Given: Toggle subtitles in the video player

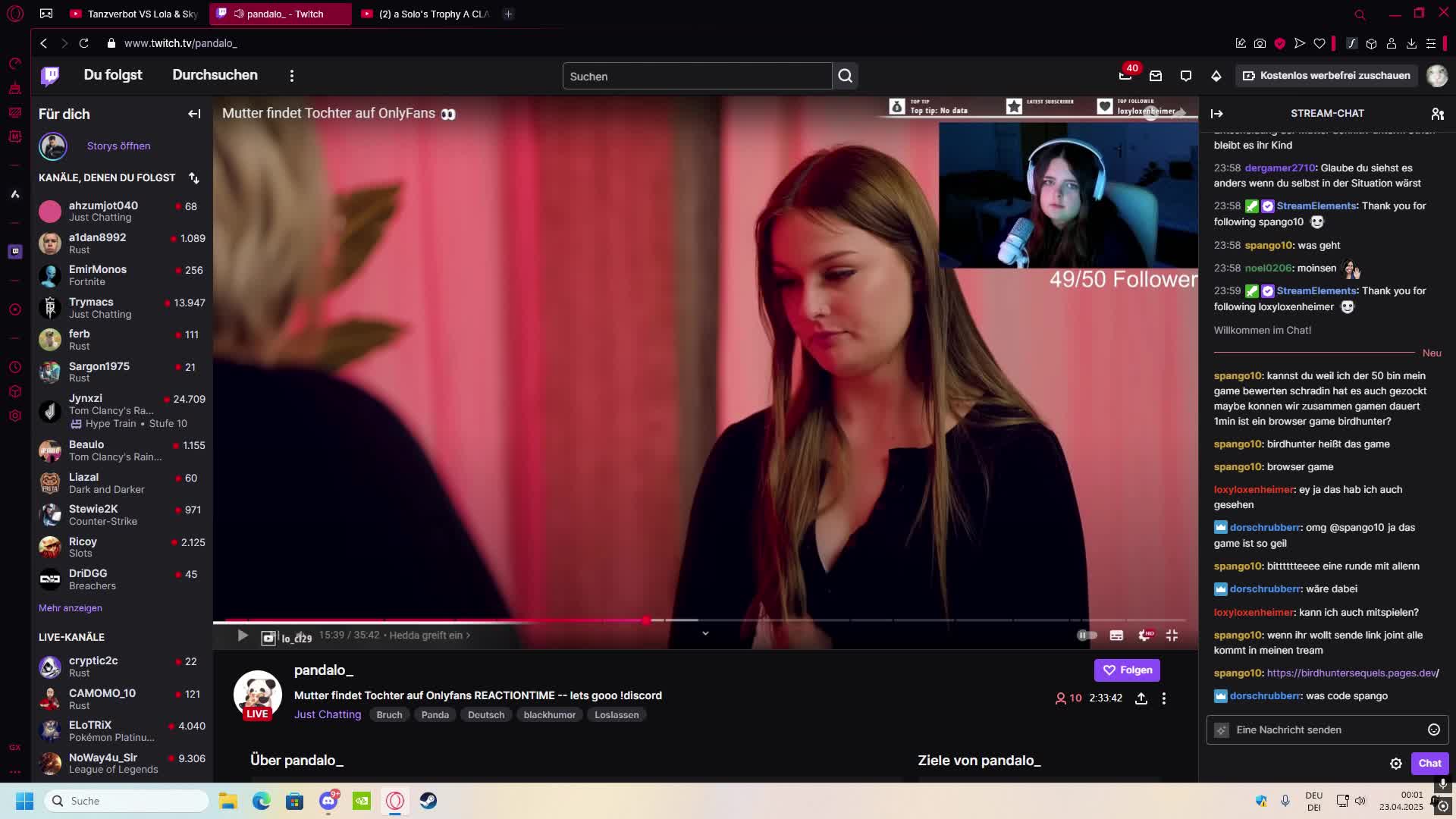Looking at the screenshot, I should (1116, 635).
